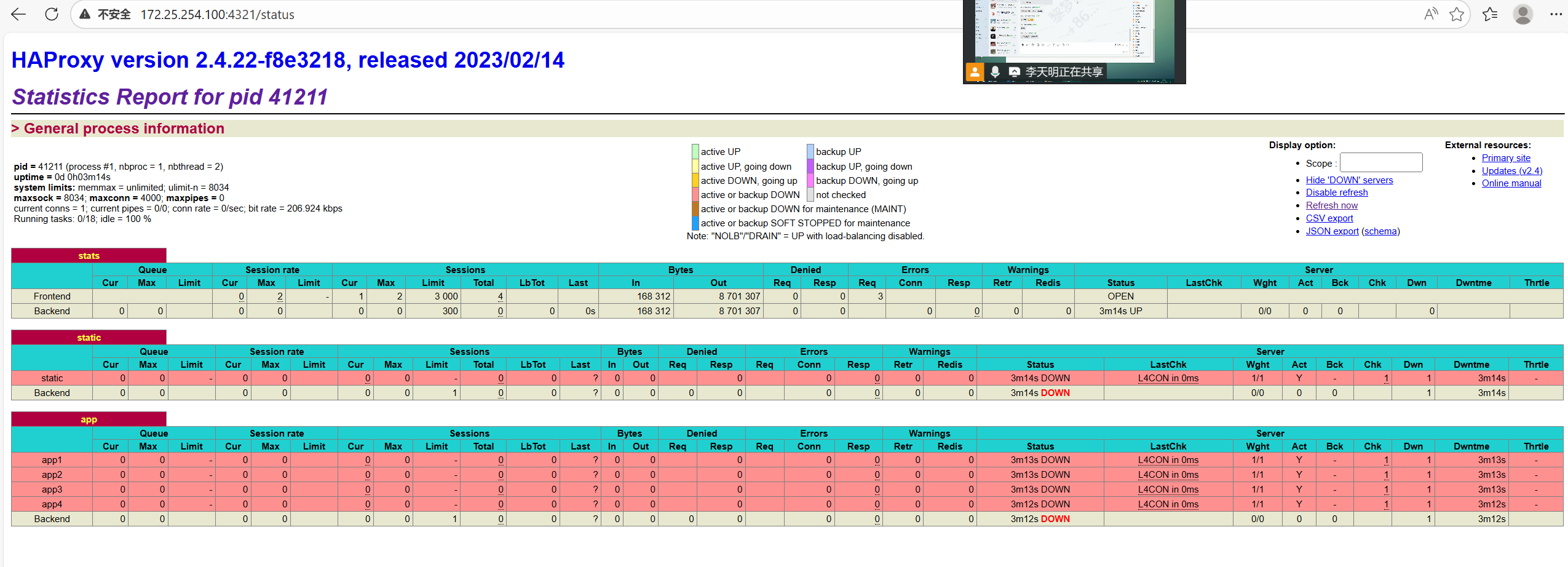Click the uptime 0d 0h03m14s line
This screenshot has height=567, width=1568.
point(62,177)
